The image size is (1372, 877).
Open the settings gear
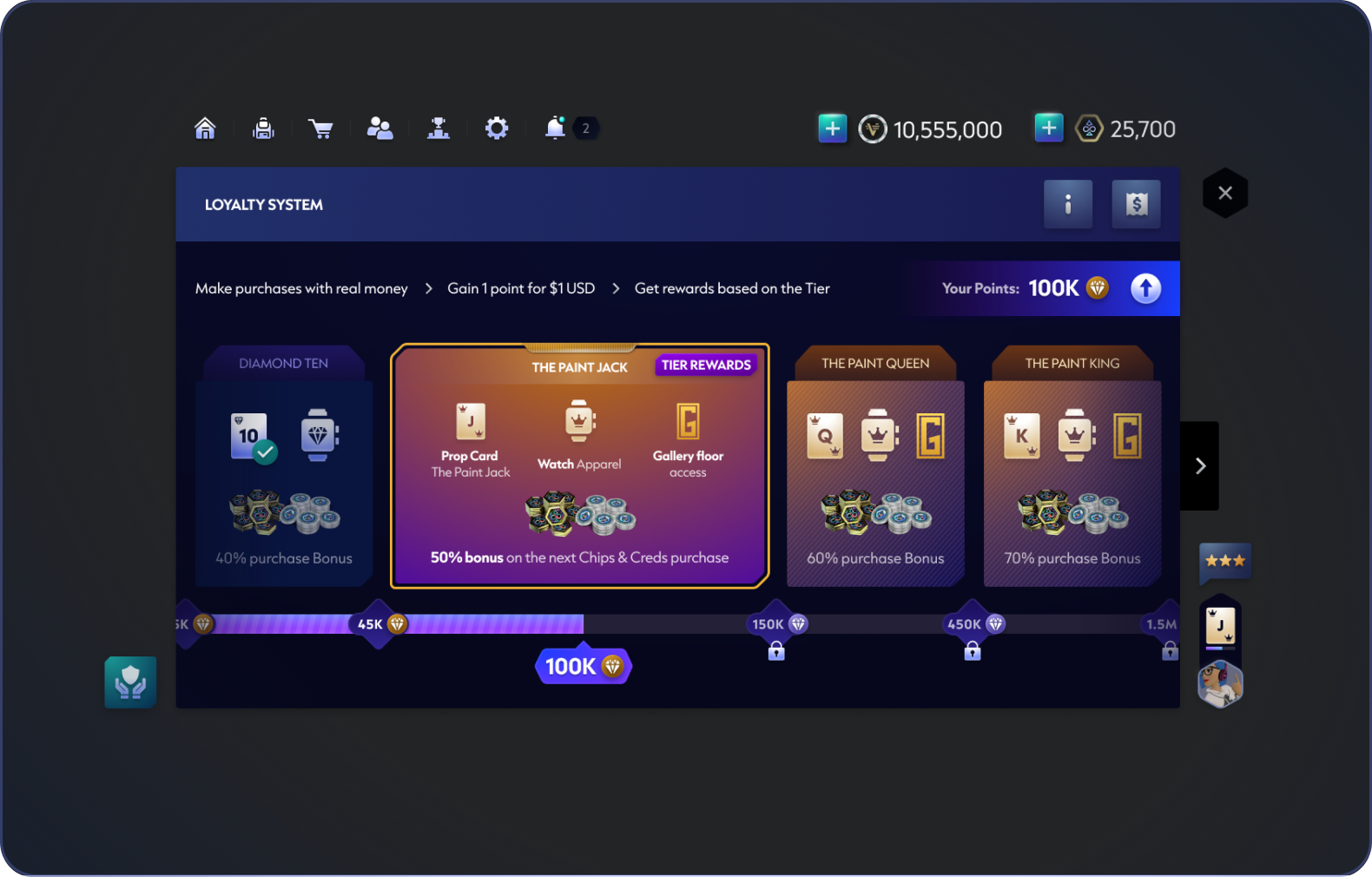[x=497, y=129]
